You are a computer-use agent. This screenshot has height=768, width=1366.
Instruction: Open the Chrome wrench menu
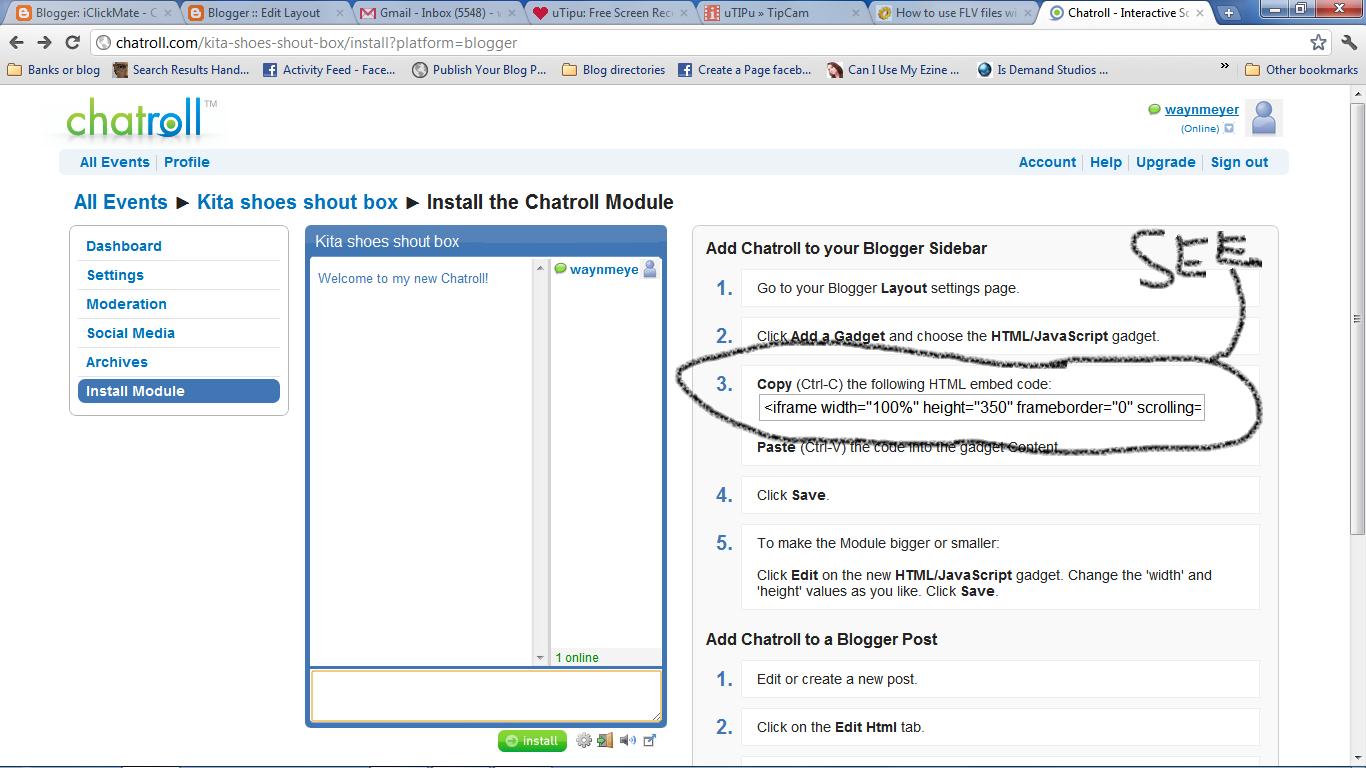[1347, 43]
